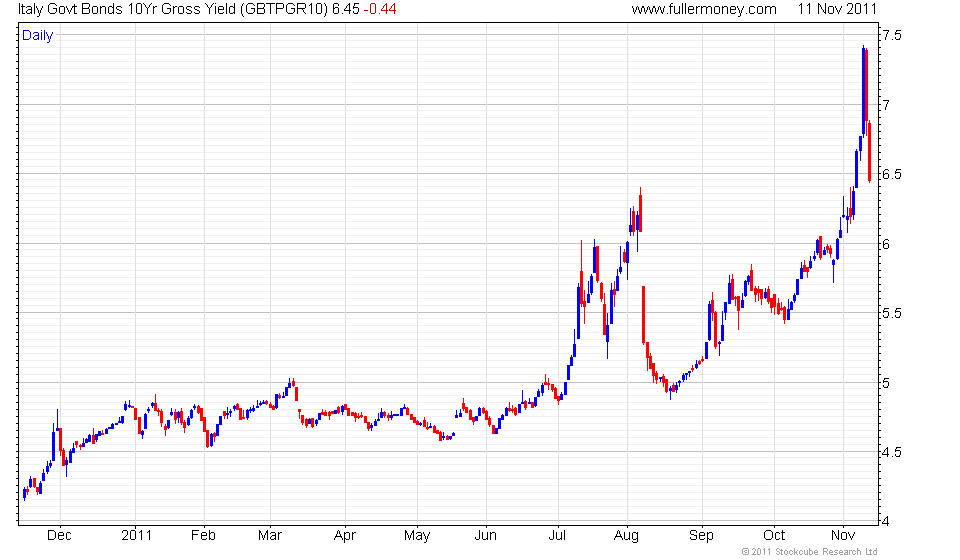Click the May x-axis label
Viewport: 960px width, 560px height.
[x=417, y=536]
